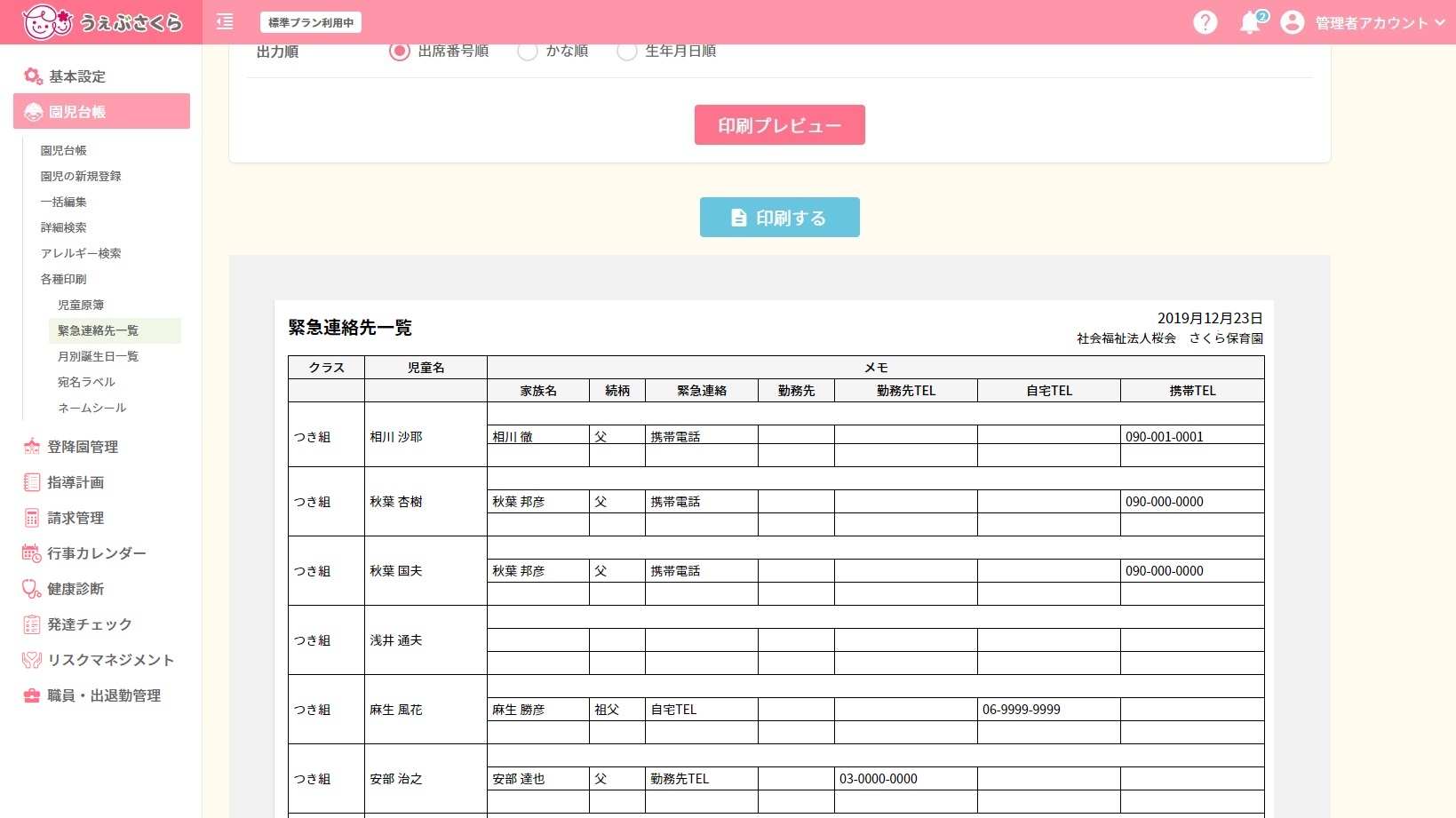This screenshot has width=1456, height=818.
Task: Click phone number 090-001-0001
Action: (1164, 437)
